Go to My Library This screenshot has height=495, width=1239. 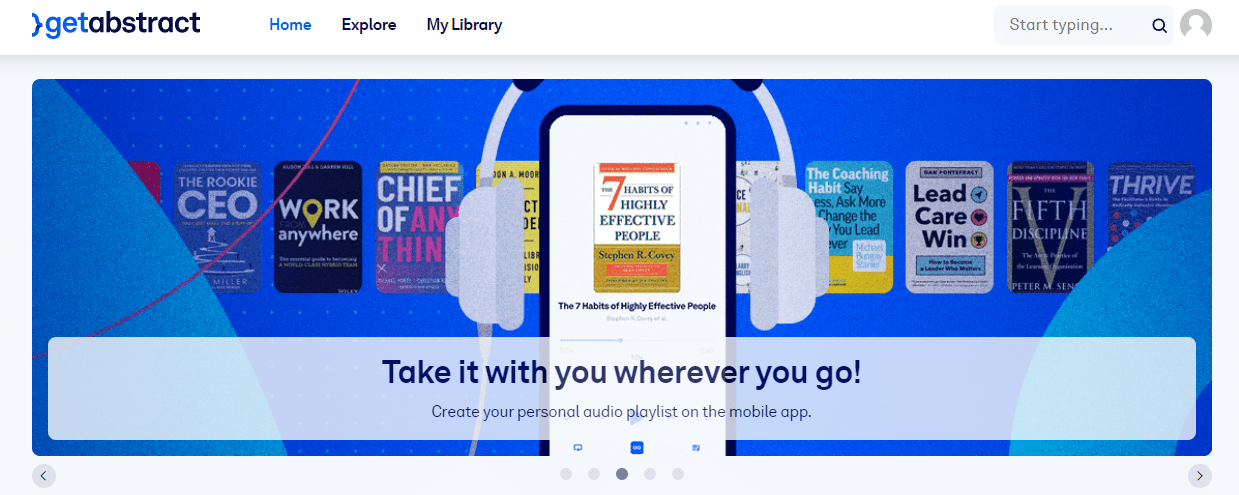click(464, 25)
